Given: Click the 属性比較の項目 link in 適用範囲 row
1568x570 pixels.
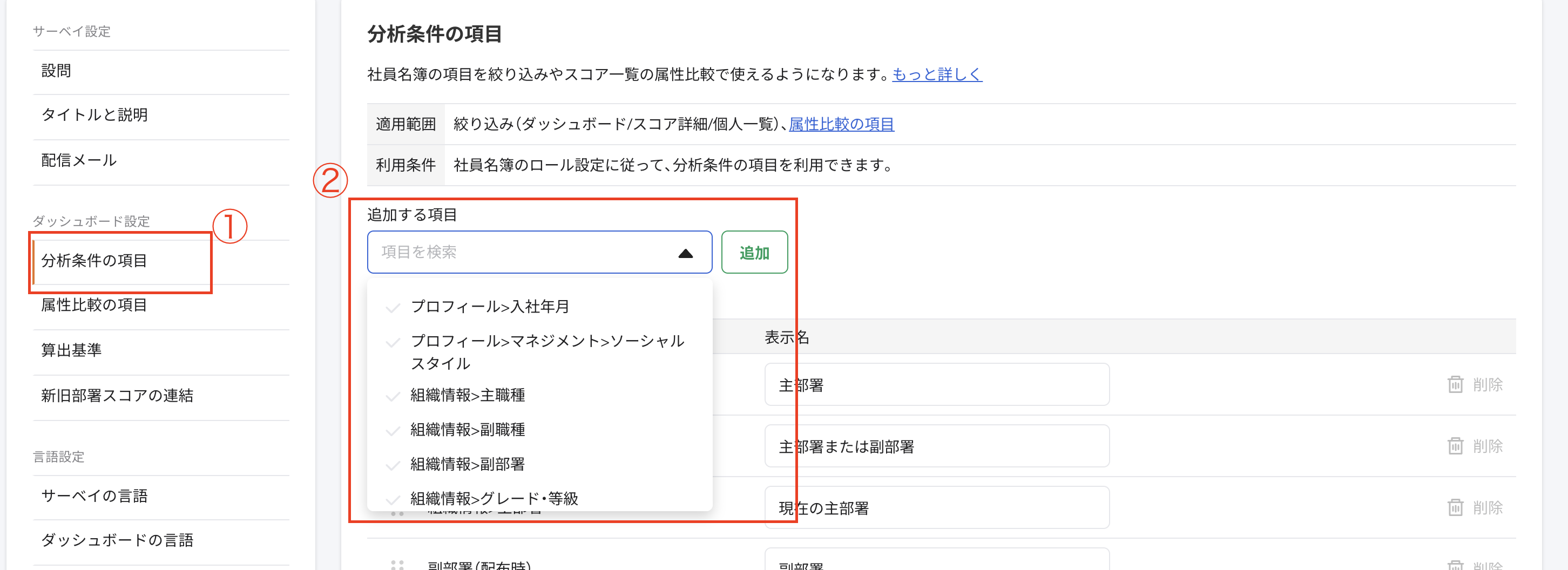Looking at the screenshot, I should (x=842, y=124).
